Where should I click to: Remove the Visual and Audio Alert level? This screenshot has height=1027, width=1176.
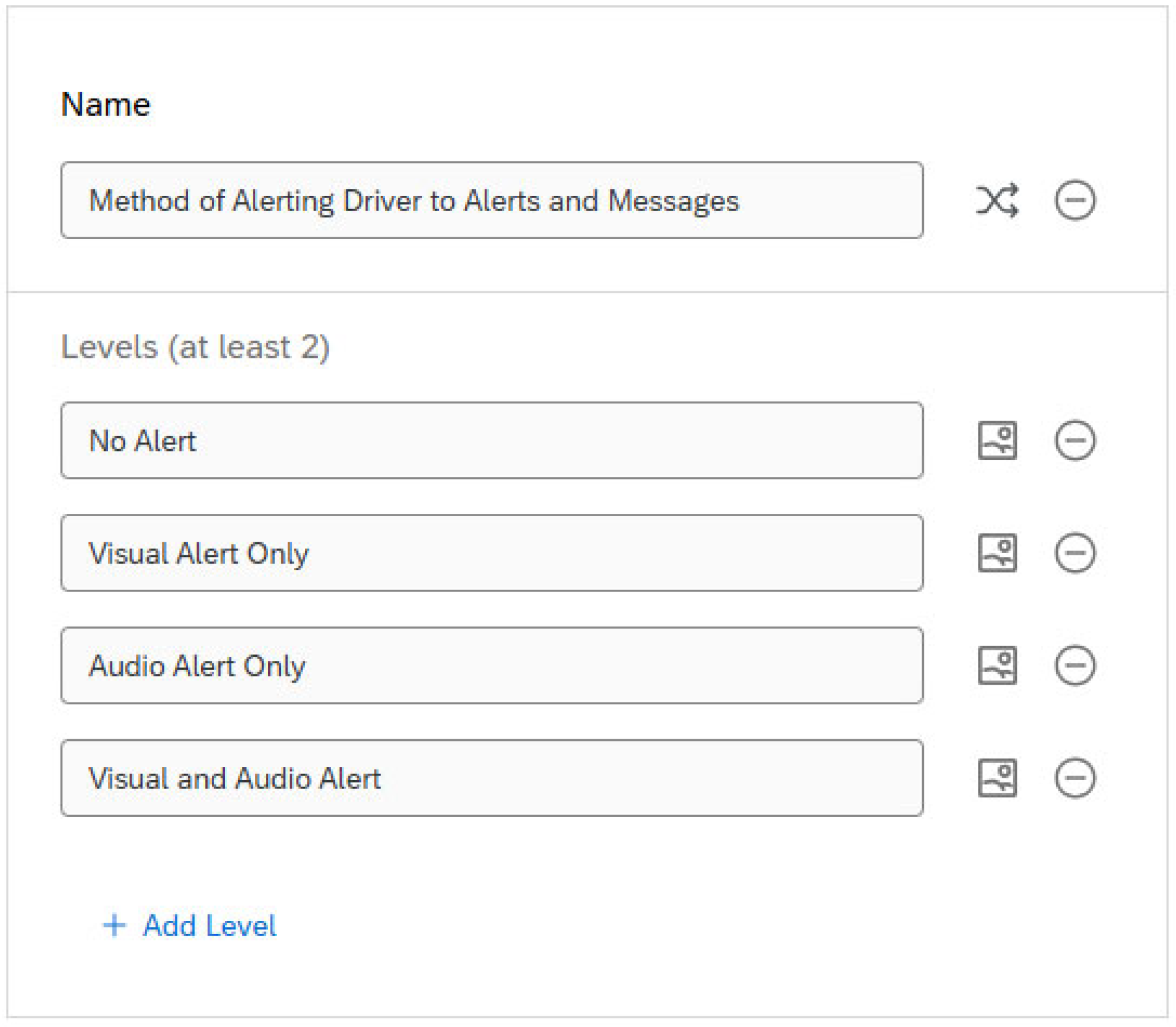[1075, 778]
